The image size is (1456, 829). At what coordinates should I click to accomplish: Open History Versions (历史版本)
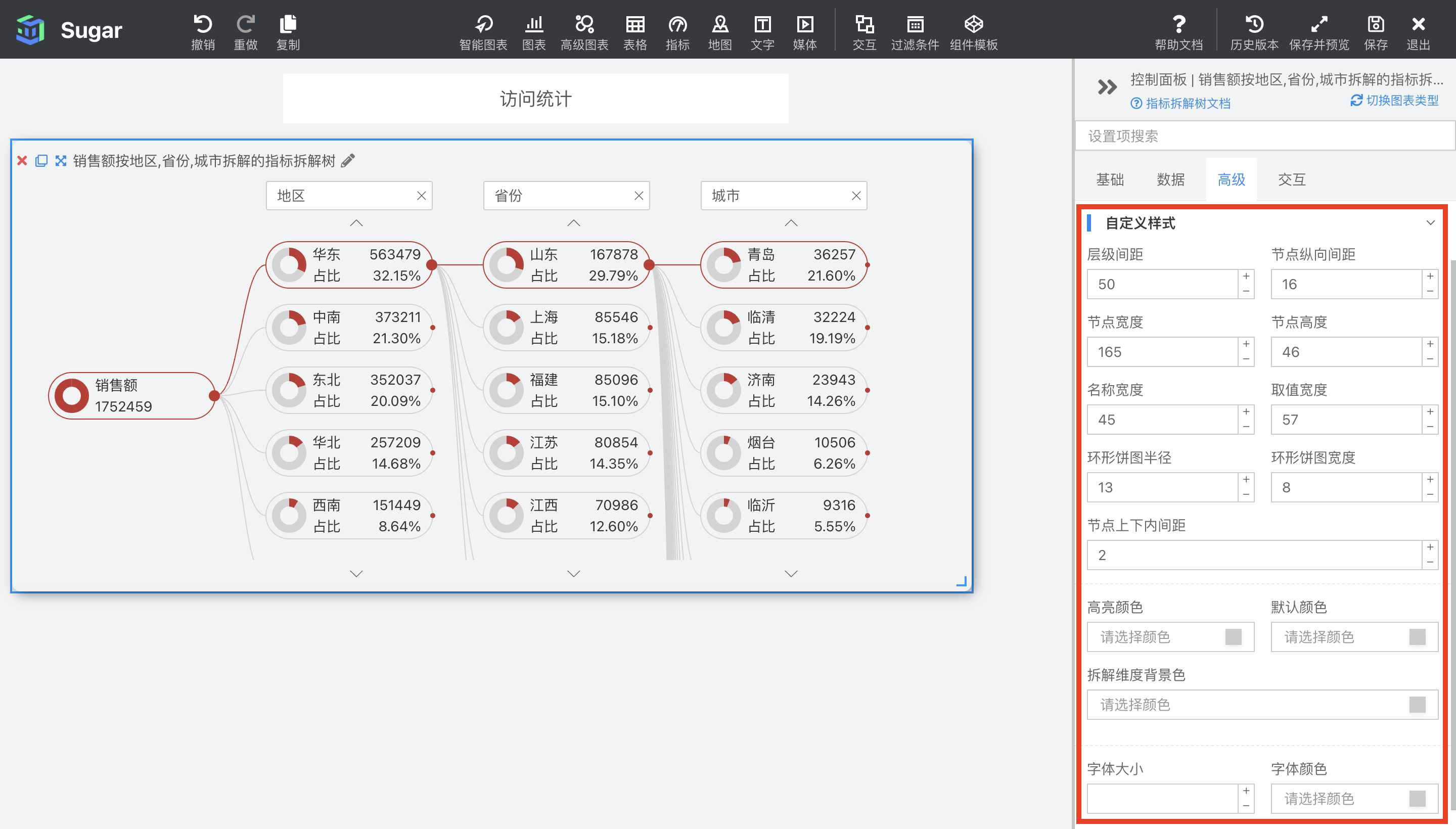1254,31
